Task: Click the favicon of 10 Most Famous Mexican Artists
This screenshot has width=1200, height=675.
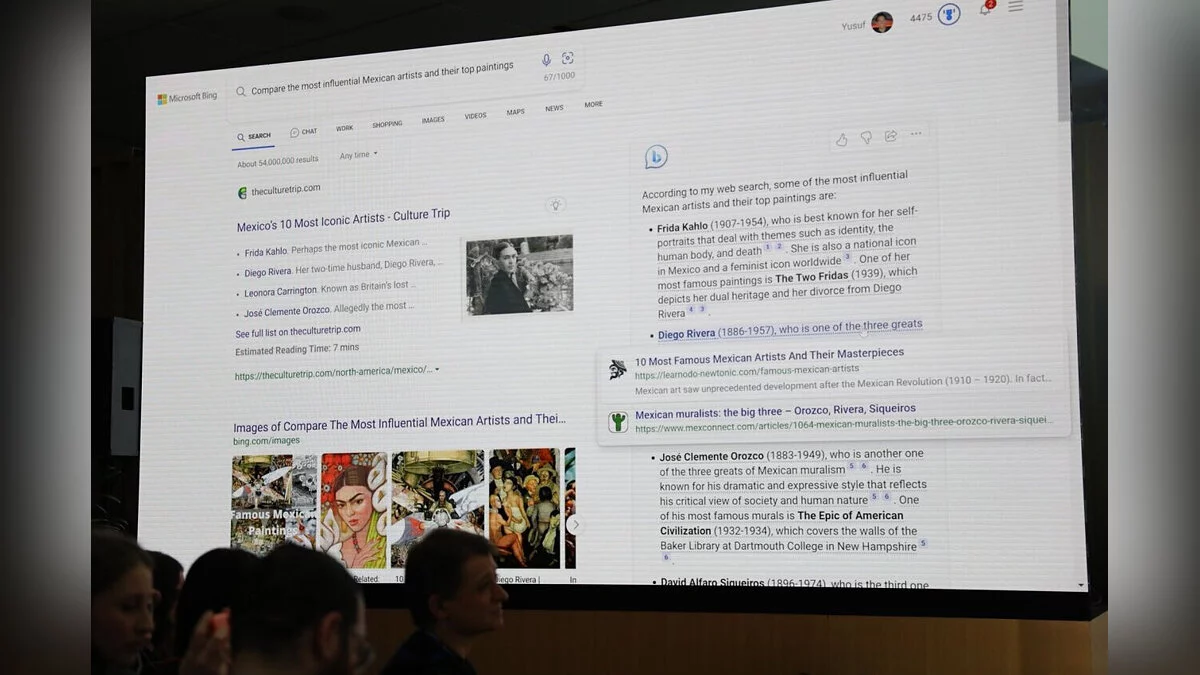Action: [x=618, y=370]
